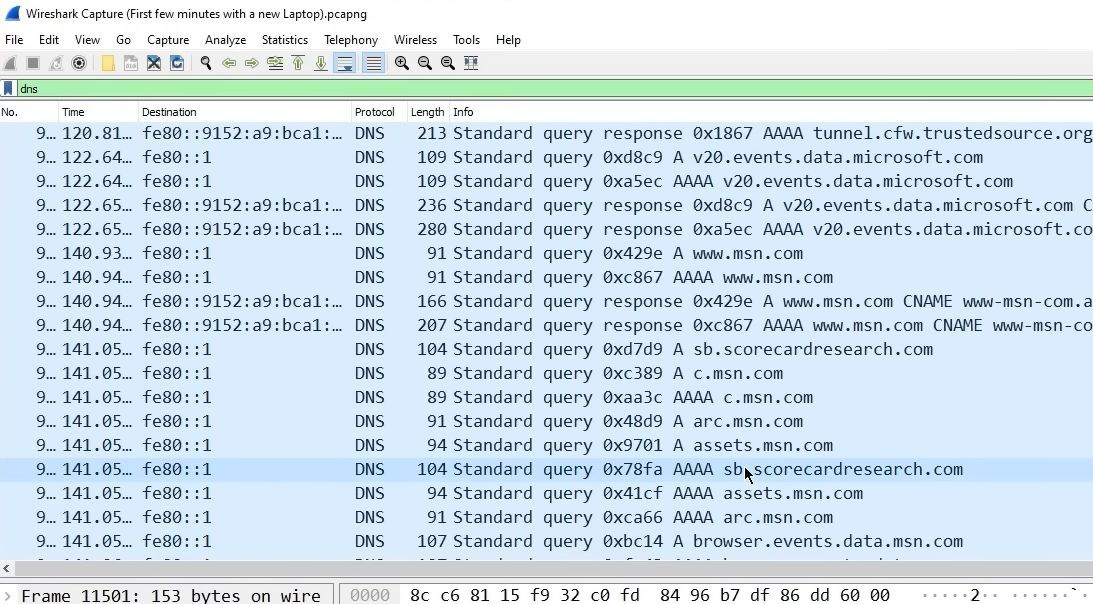1093x604 pixels.
Task: Open display filter bookmarks icon
Action: coord(8,89)
